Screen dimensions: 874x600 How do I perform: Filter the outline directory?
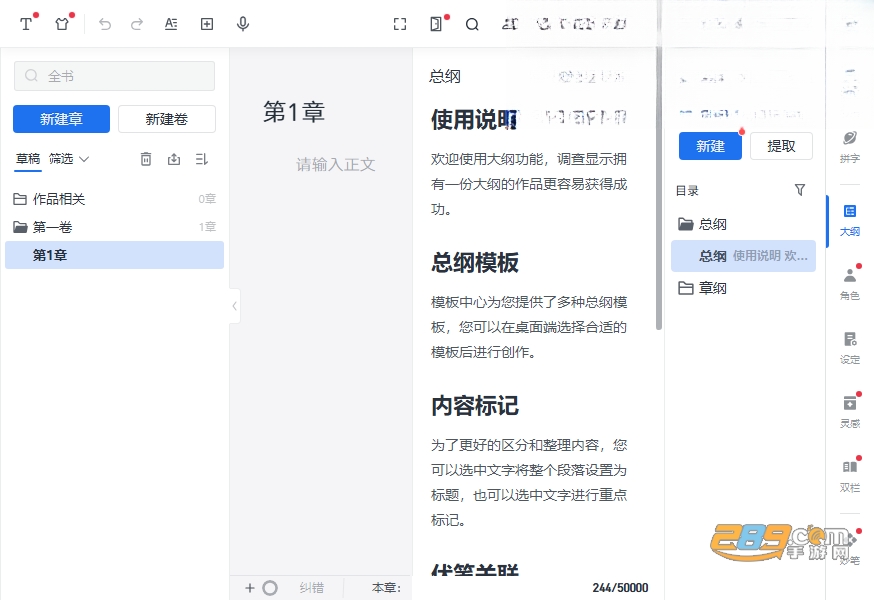800,190
